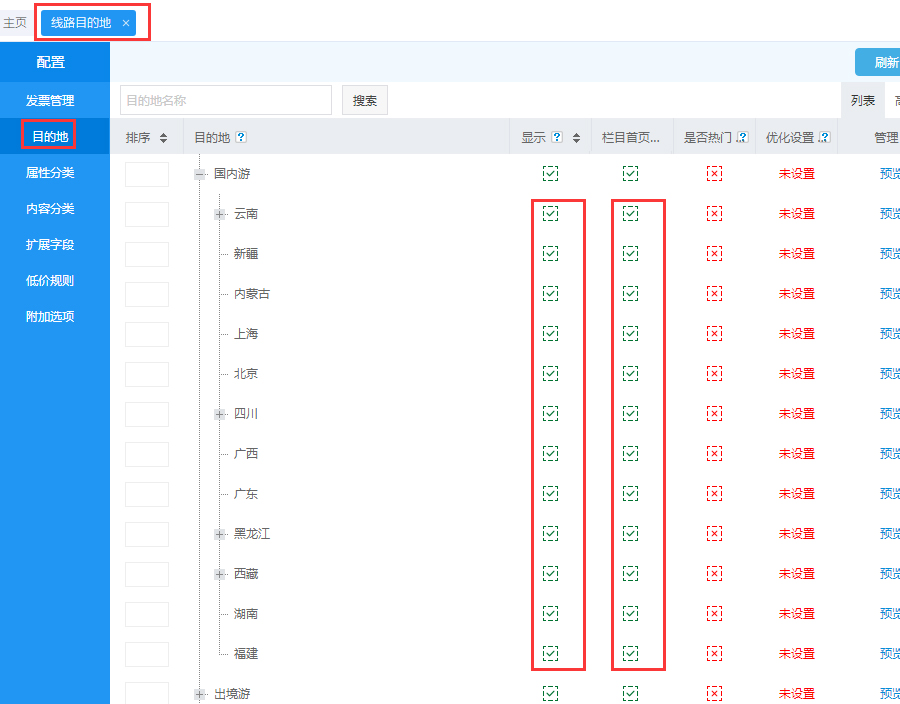The height and width of the screenshot is (704, 900).
Task: Open 未设置 link for 云南
Action: coord(796,213)
